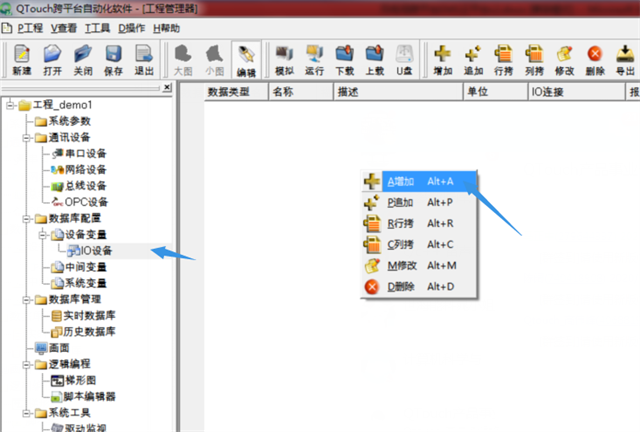This screenshot has height=432, width=640.
Task: Collapse the 设备变量 tree node
Action: coord(43,235)
